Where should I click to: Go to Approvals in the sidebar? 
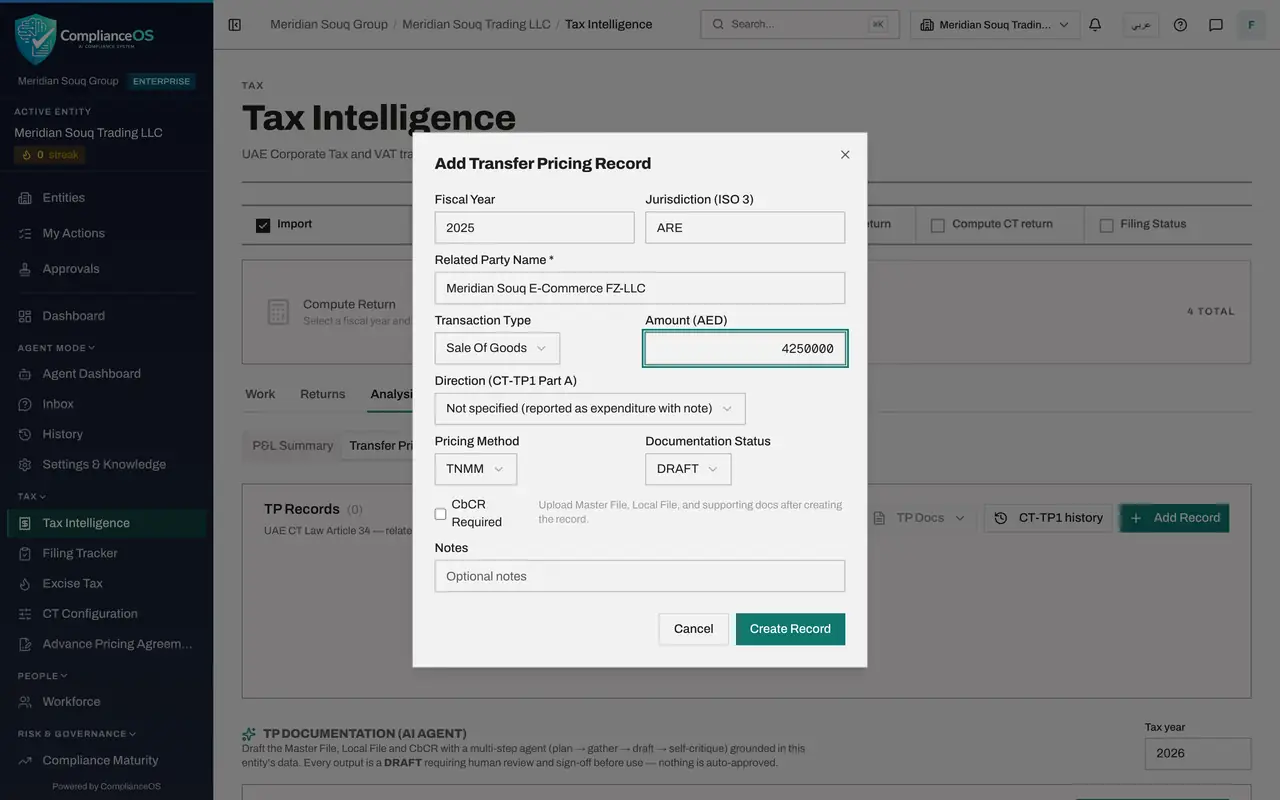pyautogui.click(x=106, y=269)
